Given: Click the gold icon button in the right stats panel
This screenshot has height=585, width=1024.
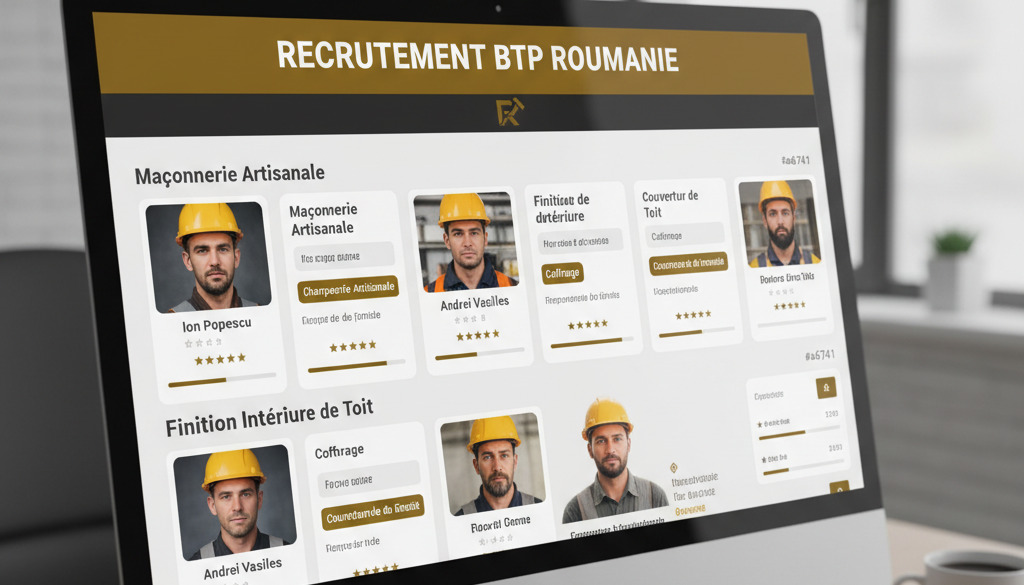Looking at the screenshot, I should coord(826,387).
